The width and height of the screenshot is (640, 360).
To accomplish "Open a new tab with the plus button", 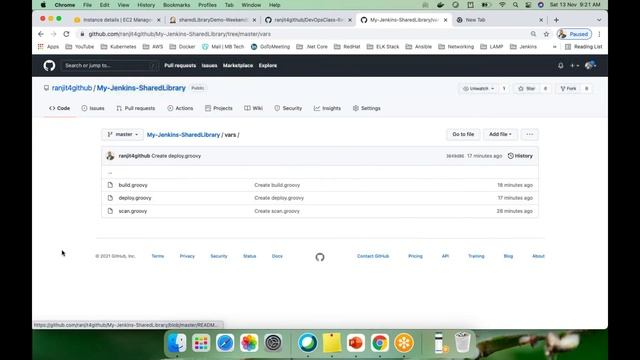I will (556, 20).
